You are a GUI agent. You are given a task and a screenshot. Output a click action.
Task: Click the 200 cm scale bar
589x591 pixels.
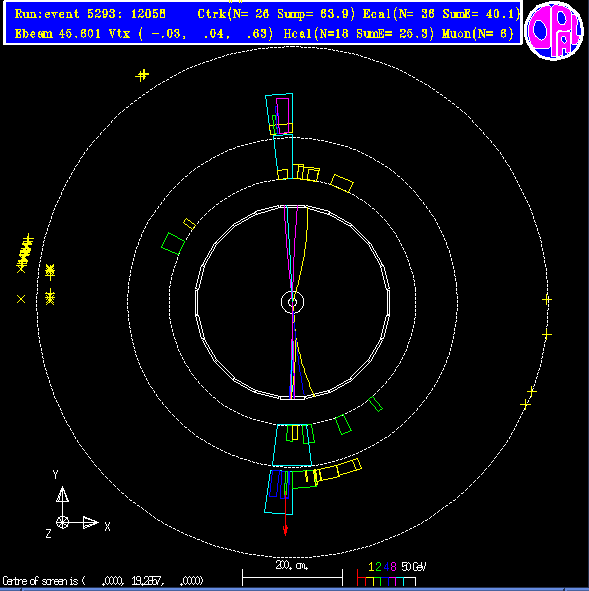click(x=292, y=573)
